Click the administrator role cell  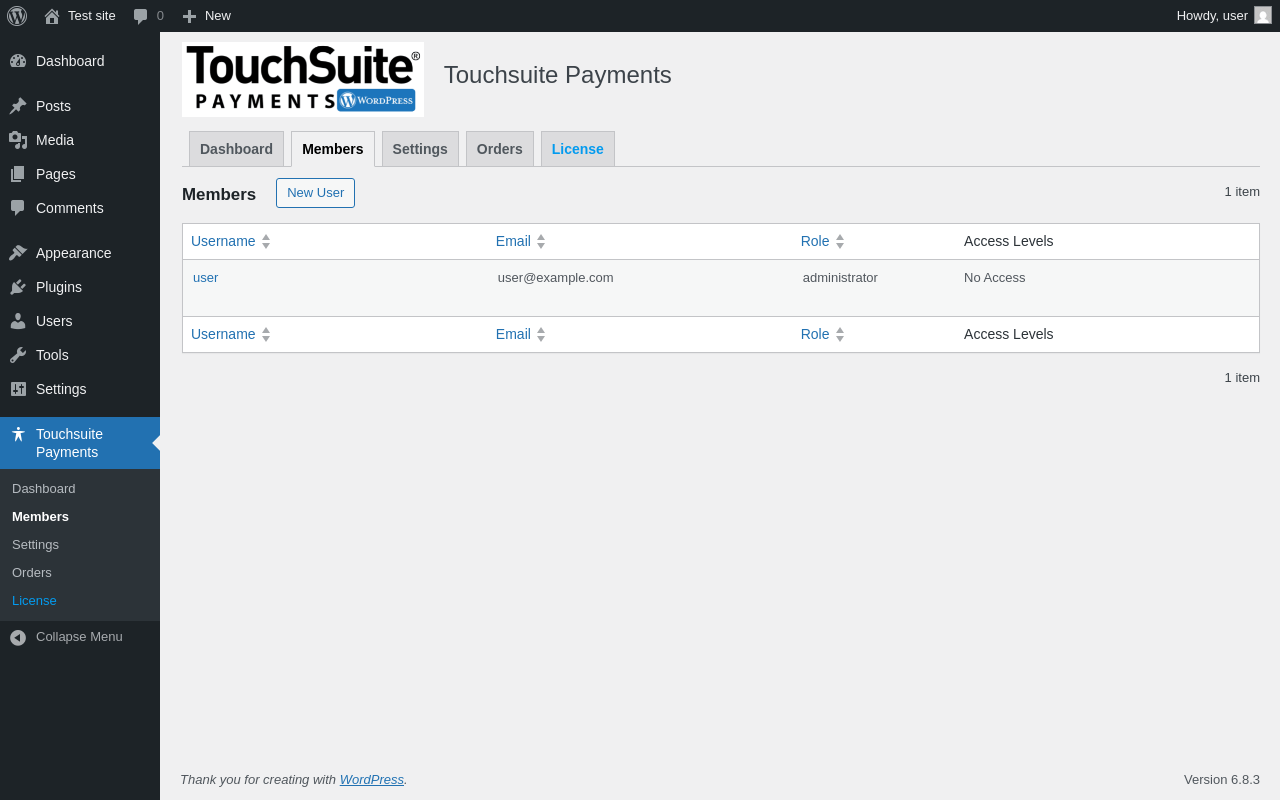click(x=840, y=278)
